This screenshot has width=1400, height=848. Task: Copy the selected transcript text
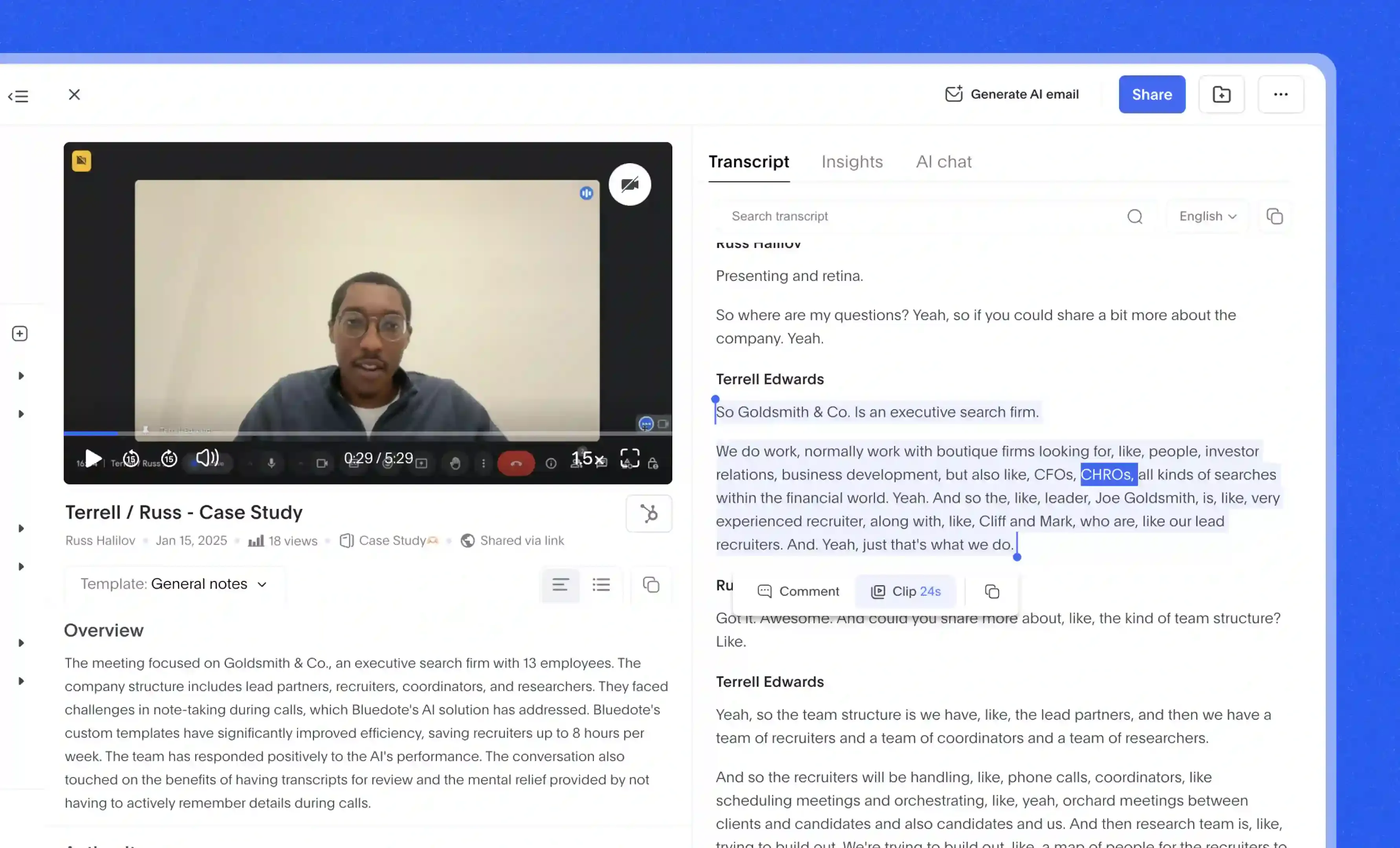tap(991, 592)
